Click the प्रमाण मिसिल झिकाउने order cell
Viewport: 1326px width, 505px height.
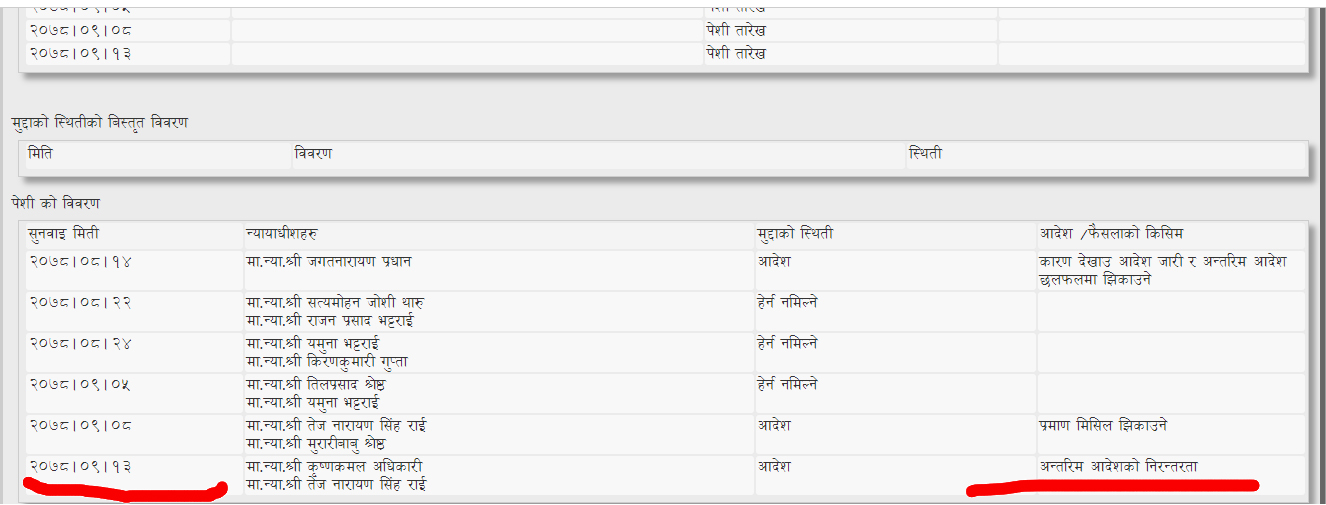pyautogui.click(x=1103, y=426)
